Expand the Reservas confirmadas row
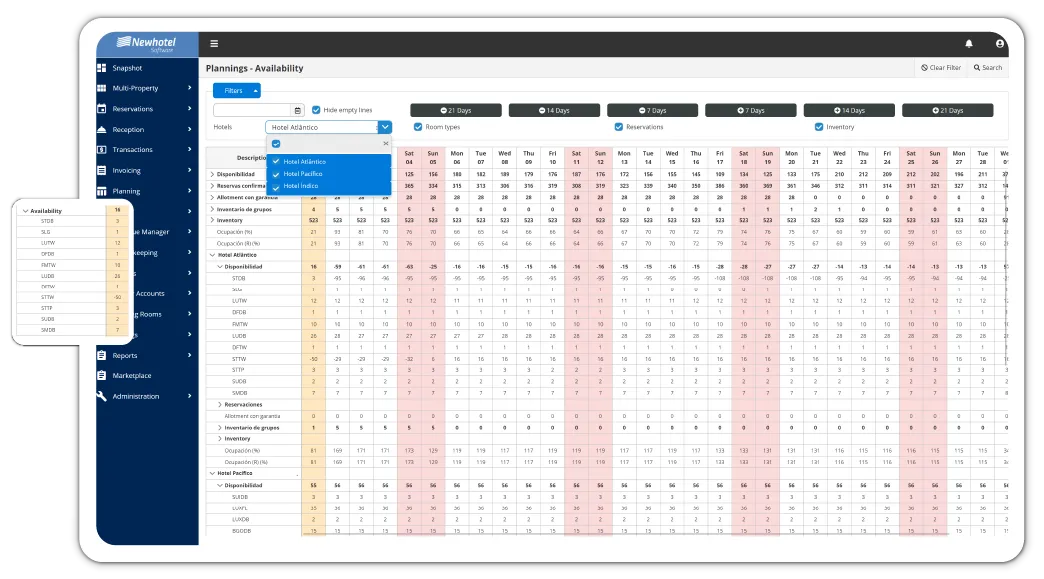1044x579 pixels. point(212,186)
